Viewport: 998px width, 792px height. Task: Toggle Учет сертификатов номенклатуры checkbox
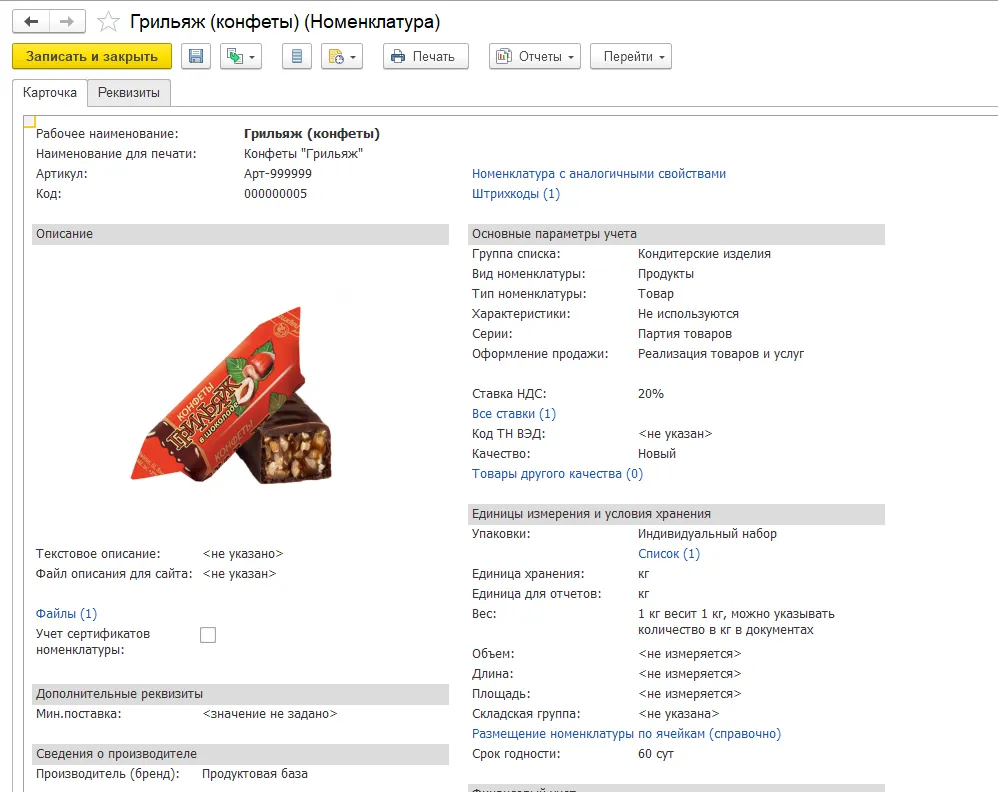(208, 635)
